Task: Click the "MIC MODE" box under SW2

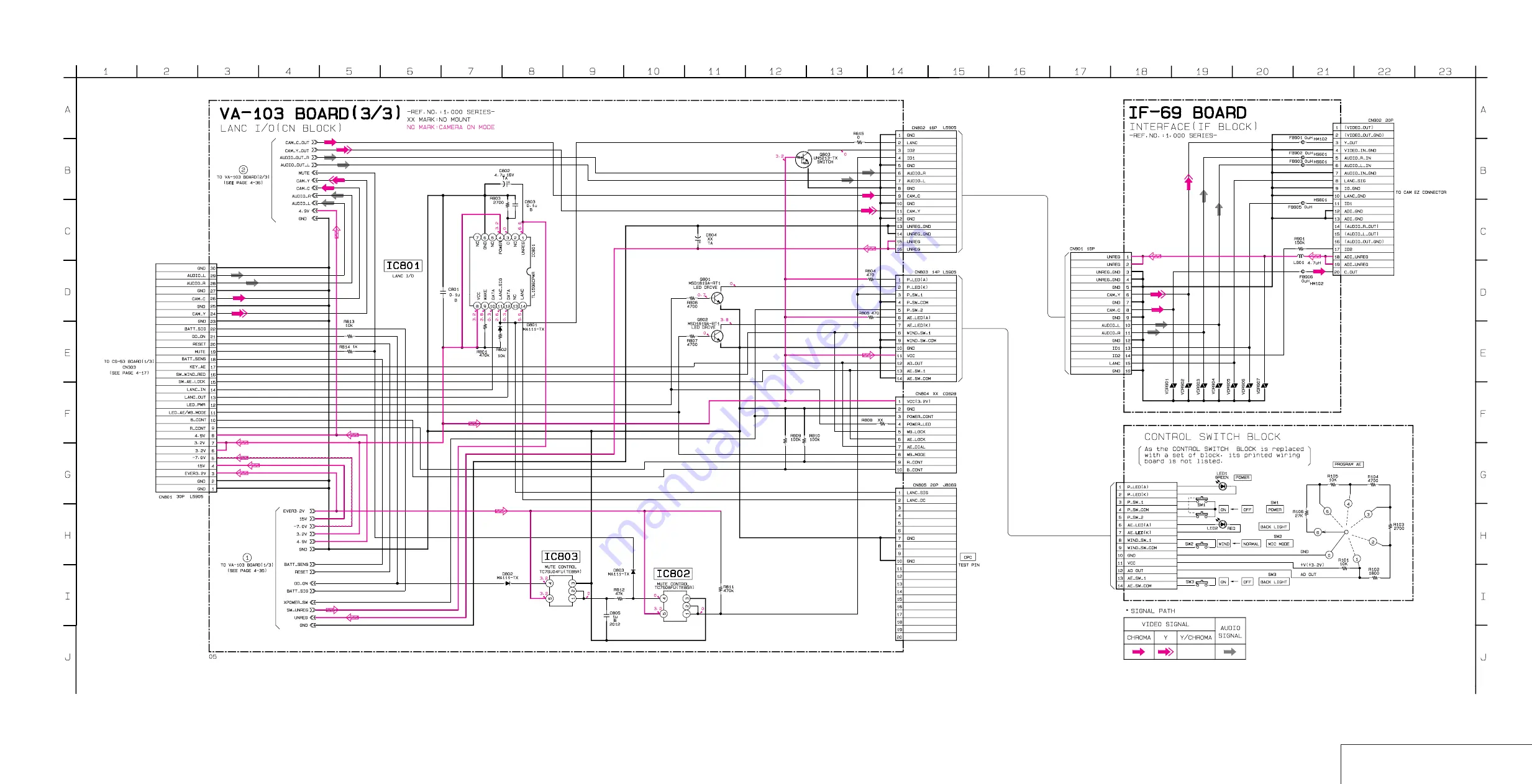Action: [x=1279, y=544]
